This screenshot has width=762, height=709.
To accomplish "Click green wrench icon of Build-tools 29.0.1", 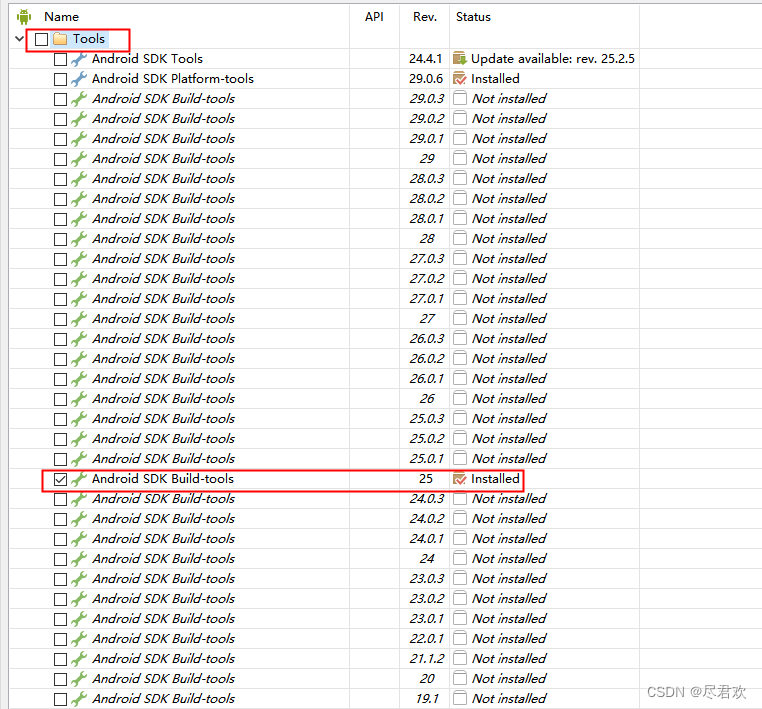I will click(79, 138).
